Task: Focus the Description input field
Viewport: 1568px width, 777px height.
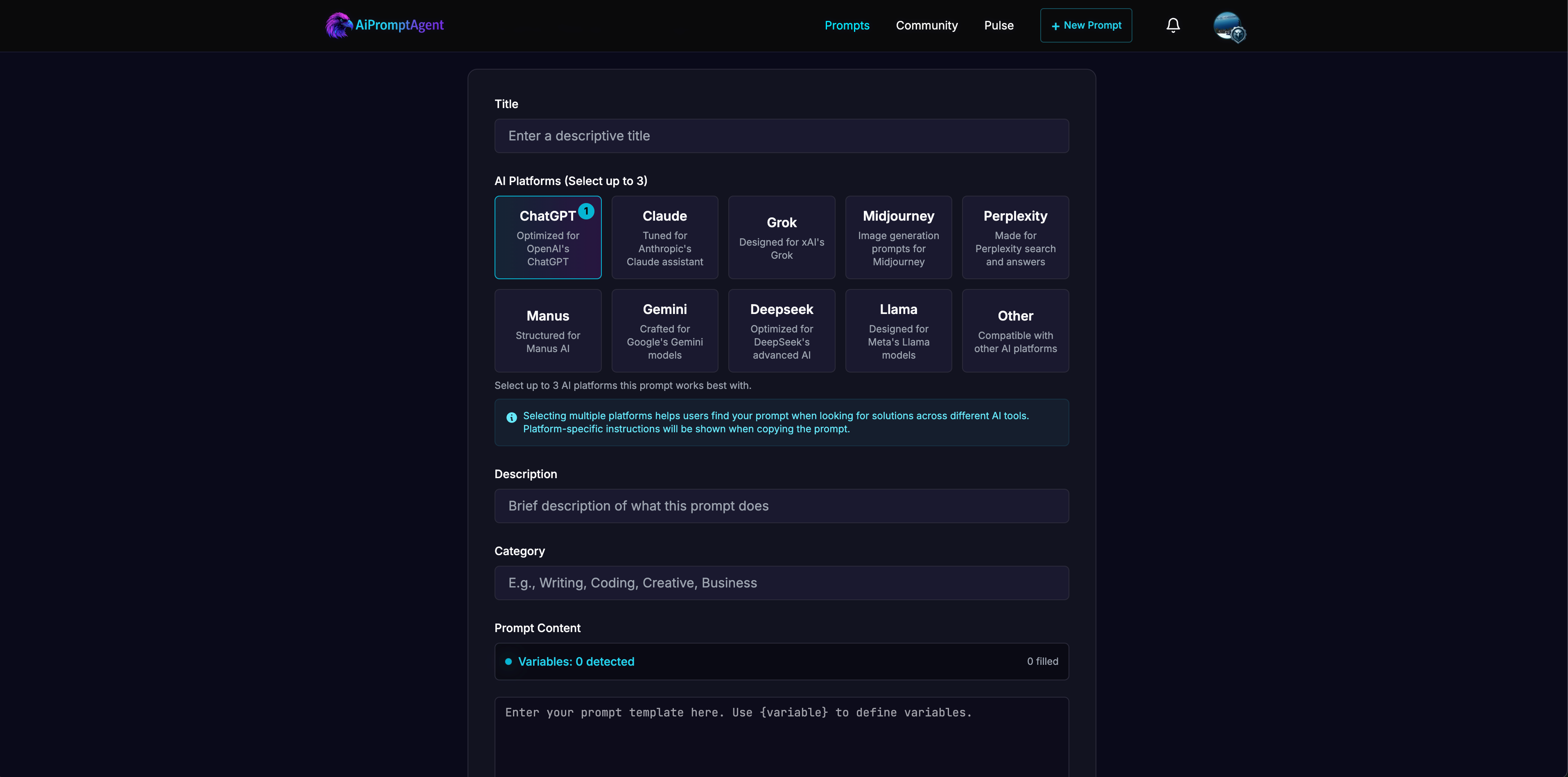Action: tap(782, 506)
